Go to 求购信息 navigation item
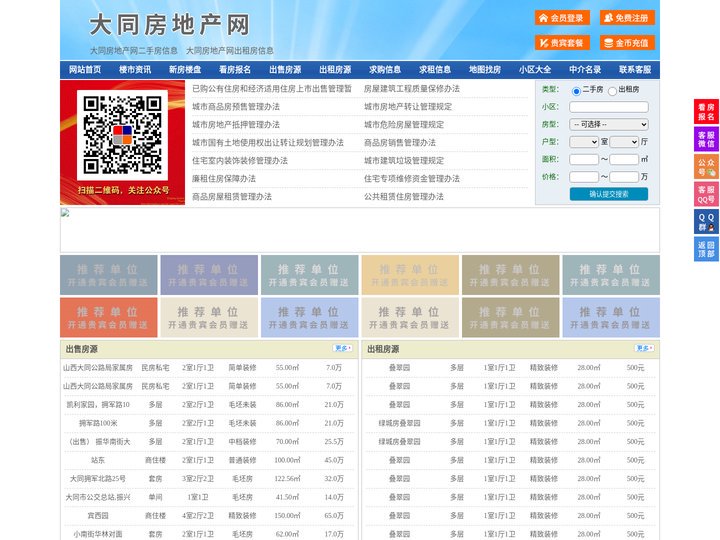720x540 pixels. pyautogui.click(x=385, y=70)
